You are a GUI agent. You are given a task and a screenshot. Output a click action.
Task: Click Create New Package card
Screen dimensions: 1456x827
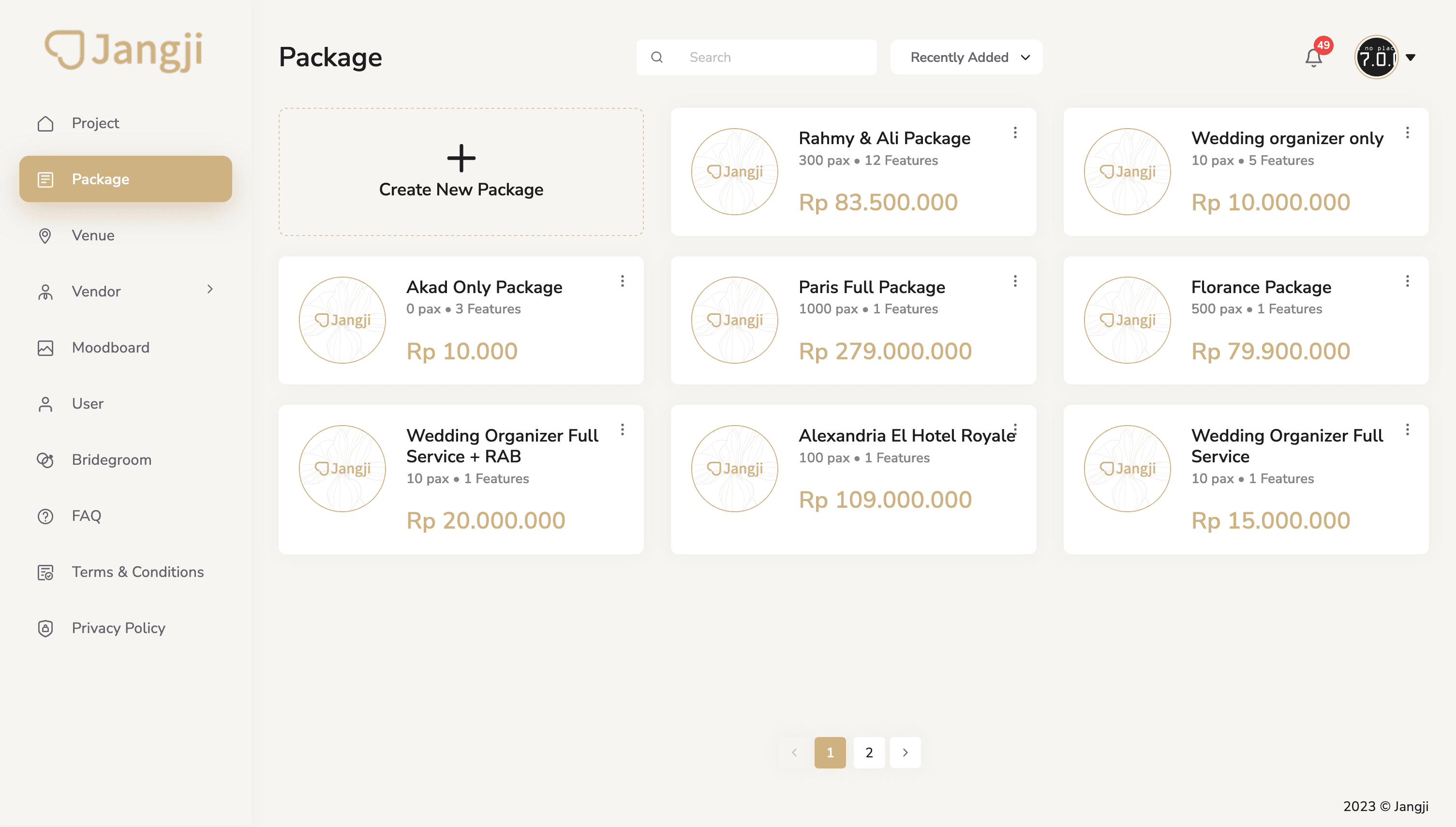point(461,172)
